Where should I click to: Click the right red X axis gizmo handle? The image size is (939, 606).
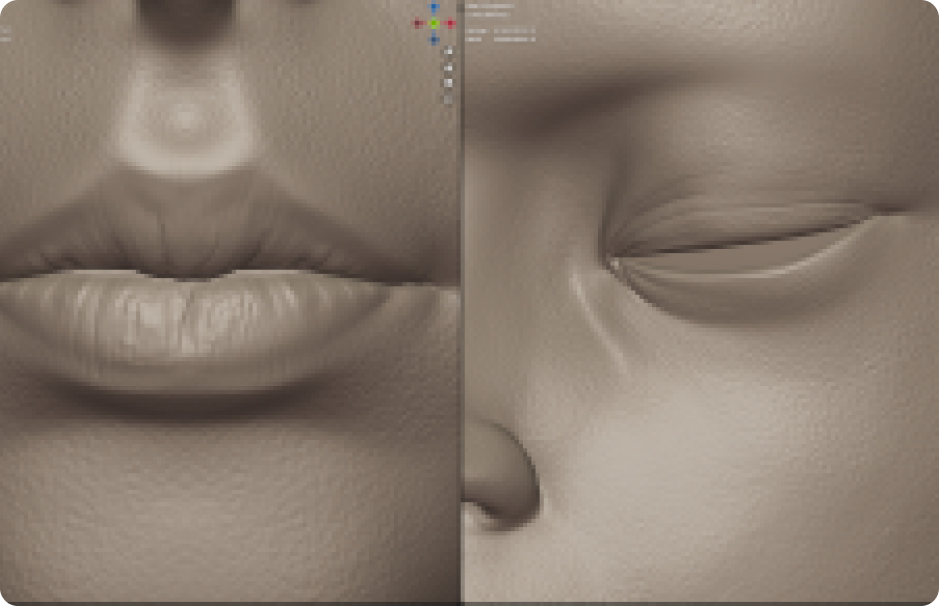(x=450, y=24)
